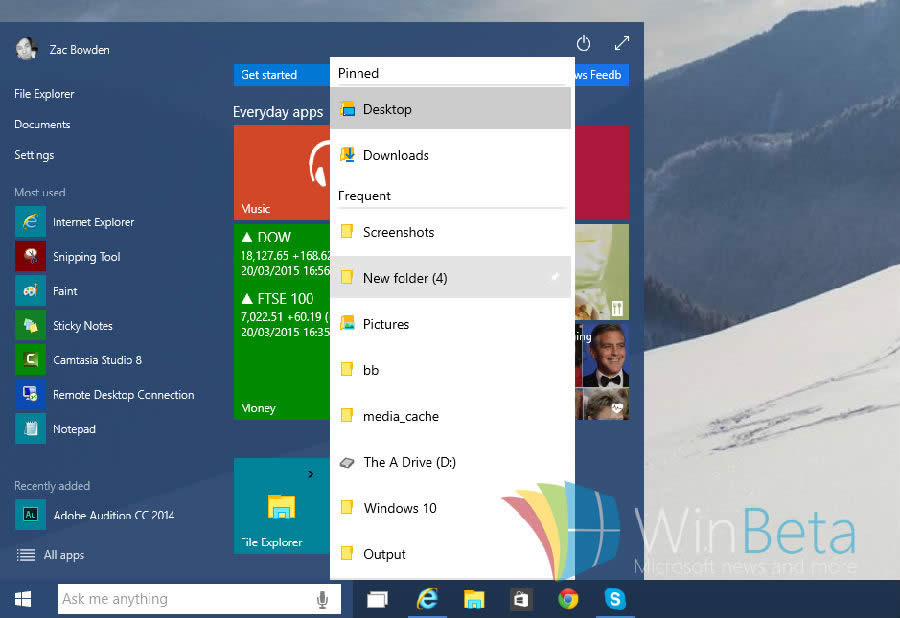The height and width of the screenshot is (618, 900).
Task: Open Downloads from the Pinned list
Action: tap(396, 155)
